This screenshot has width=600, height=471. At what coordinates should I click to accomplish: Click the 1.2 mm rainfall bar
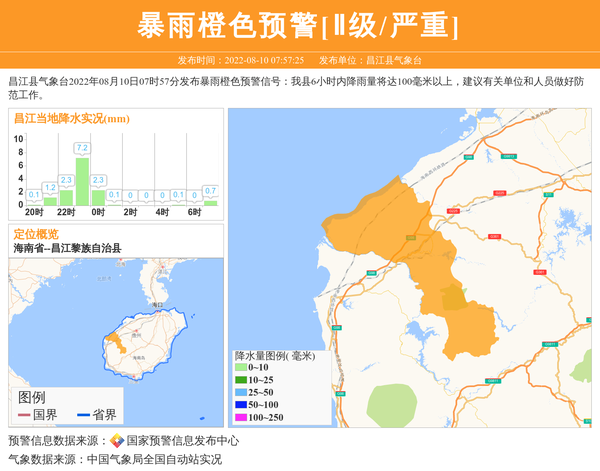tap(50, 200)
